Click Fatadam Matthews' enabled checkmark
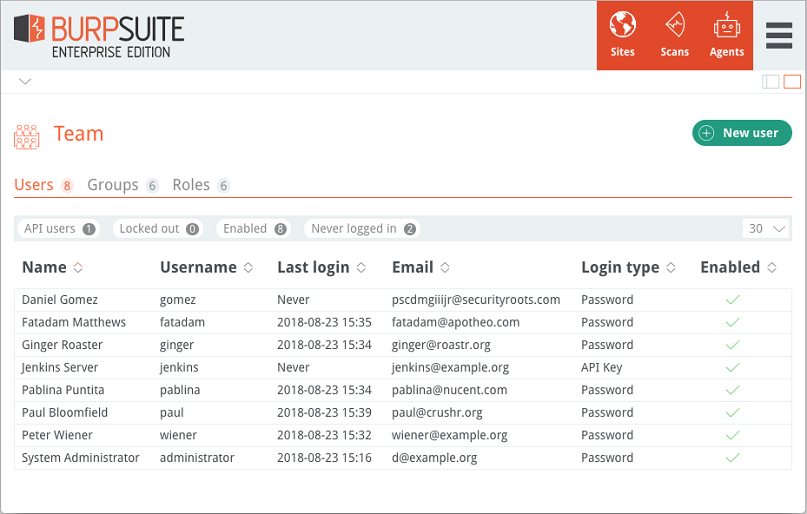 point(732,322)
